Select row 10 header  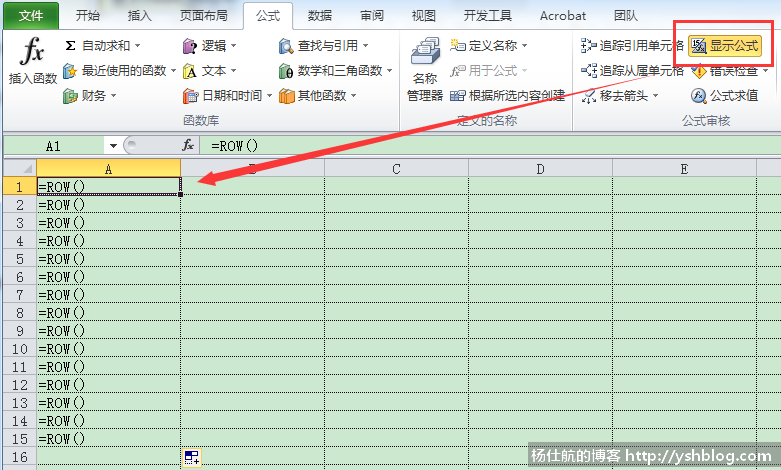[20, 349]
